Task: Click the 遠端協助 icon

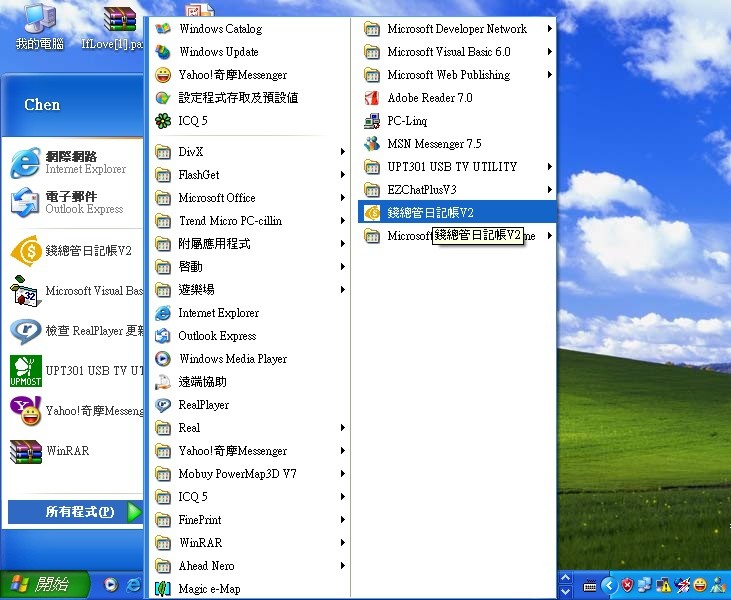Action: 163,382
